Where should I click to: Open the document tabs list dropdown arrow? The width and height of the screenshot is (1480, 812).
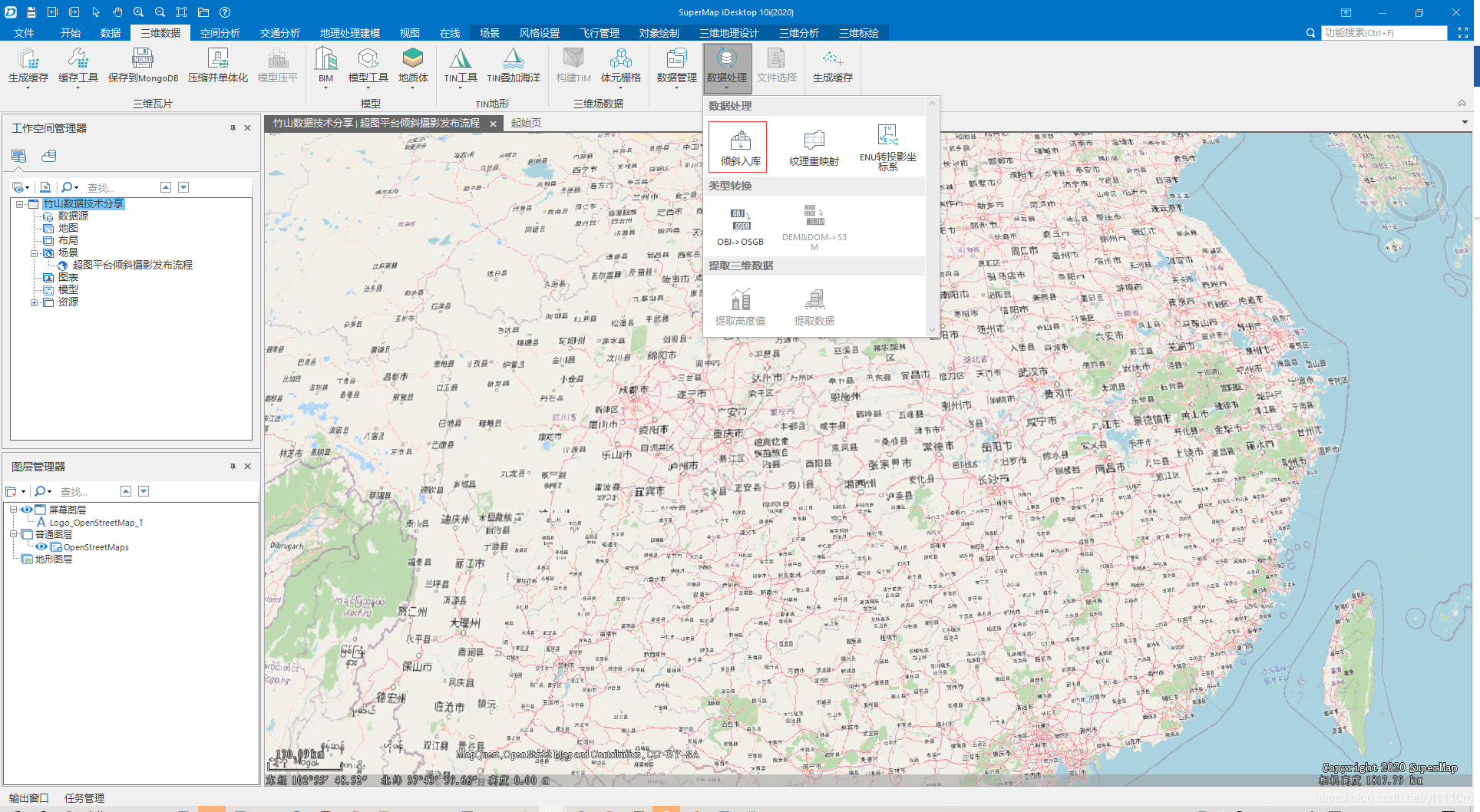[x=1465, y=122]
